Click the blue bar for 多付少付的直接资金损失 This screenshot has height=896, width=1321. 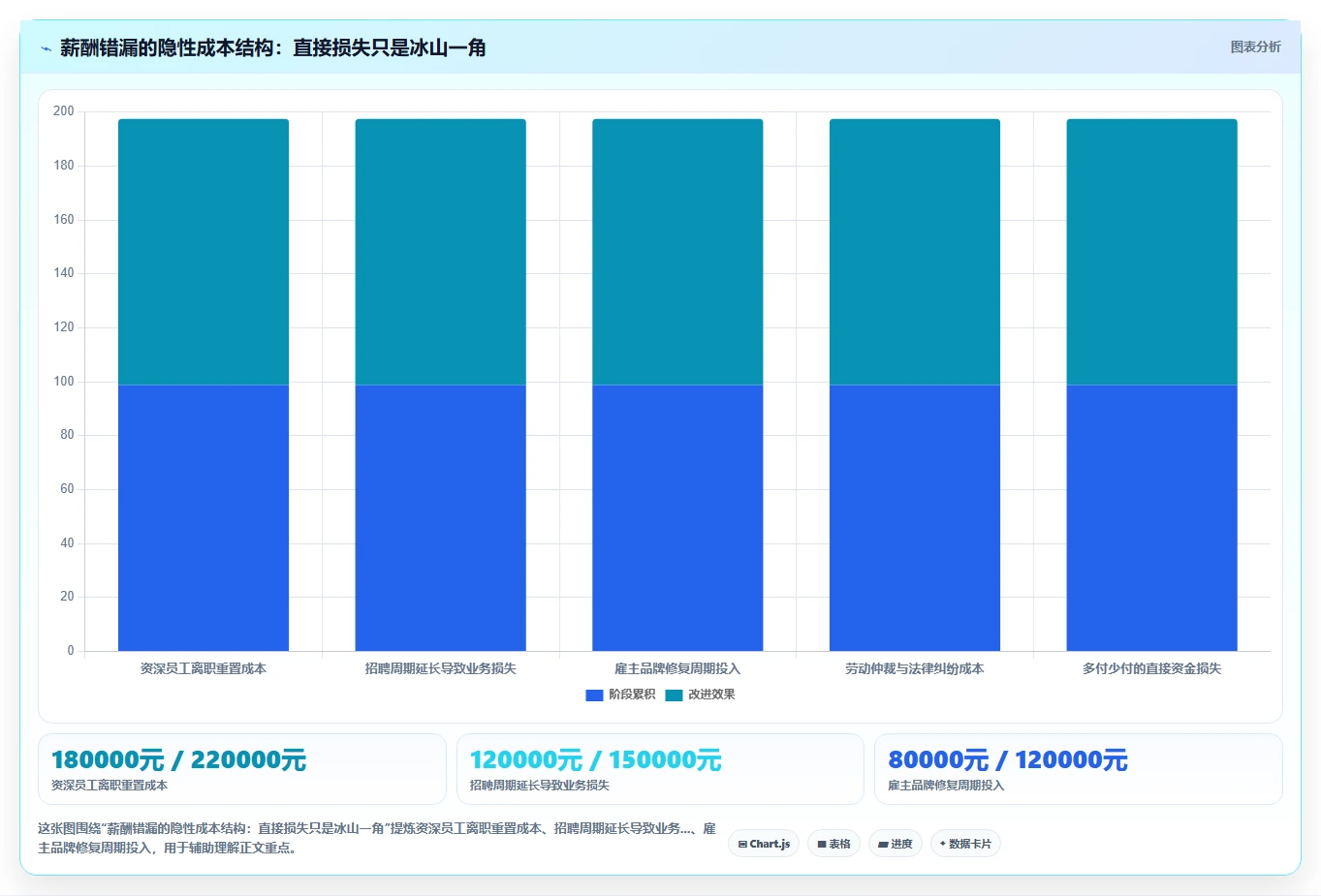point(1152,518)
